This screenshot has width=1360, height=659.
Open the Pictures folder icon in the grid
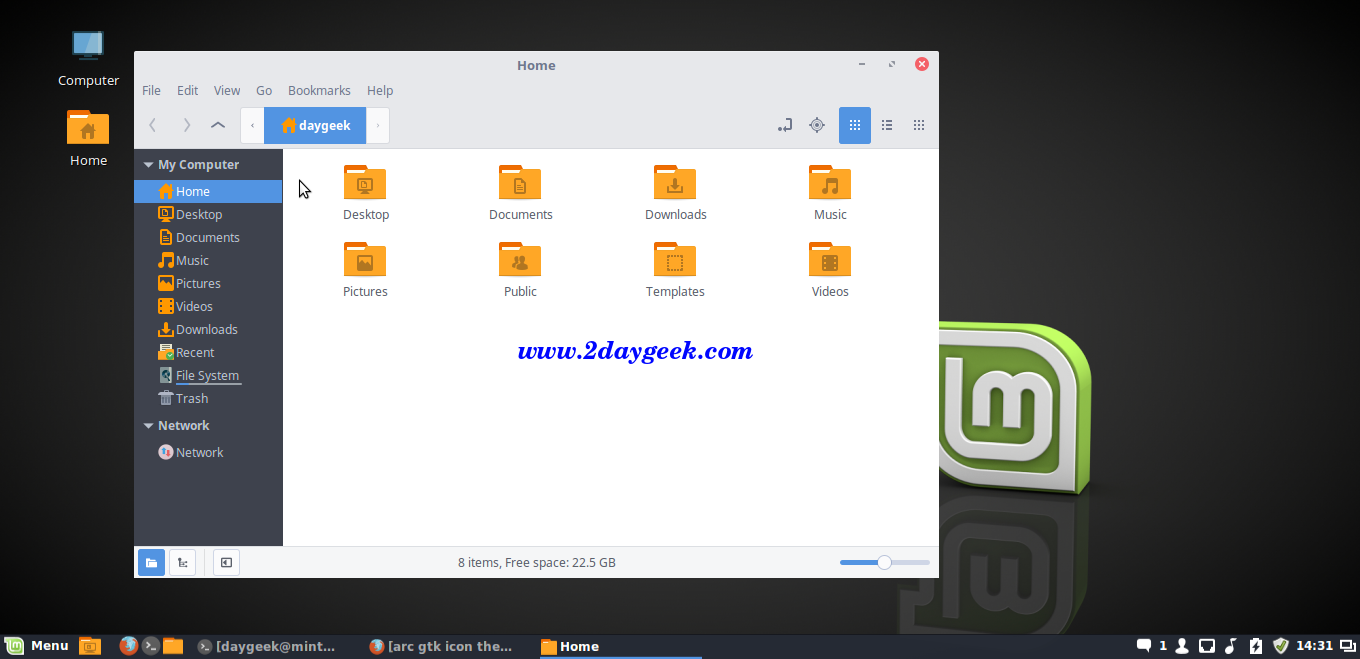click(x=365, y=260)
